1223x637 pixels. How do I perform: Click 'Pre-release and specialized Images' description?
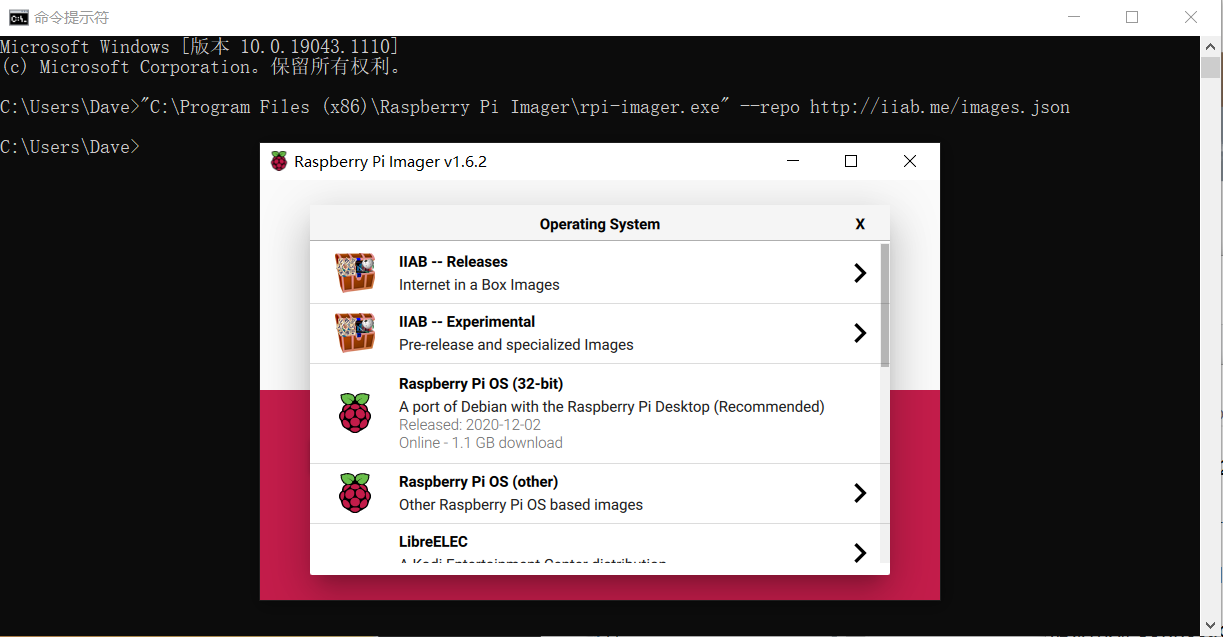click(516, 345)
